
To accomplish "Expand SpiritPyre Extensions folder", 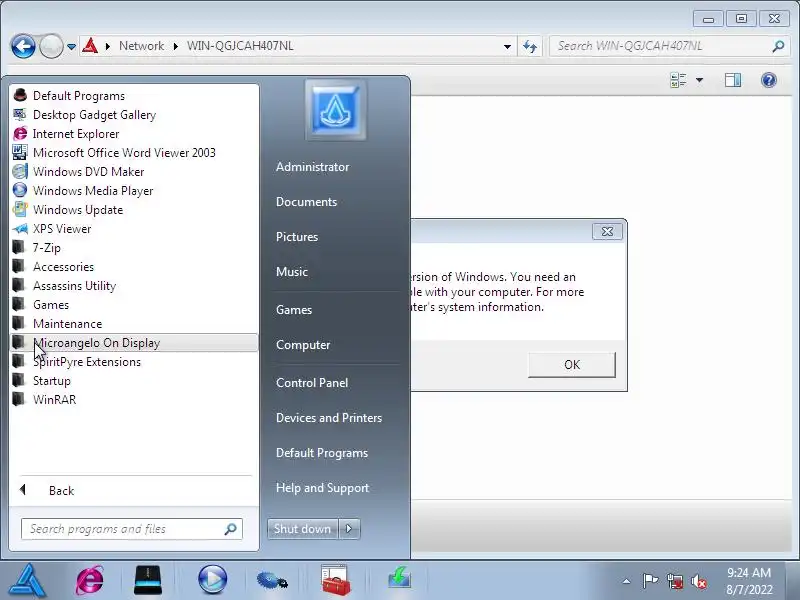I will pyautogui.click(x=134, y=362).
